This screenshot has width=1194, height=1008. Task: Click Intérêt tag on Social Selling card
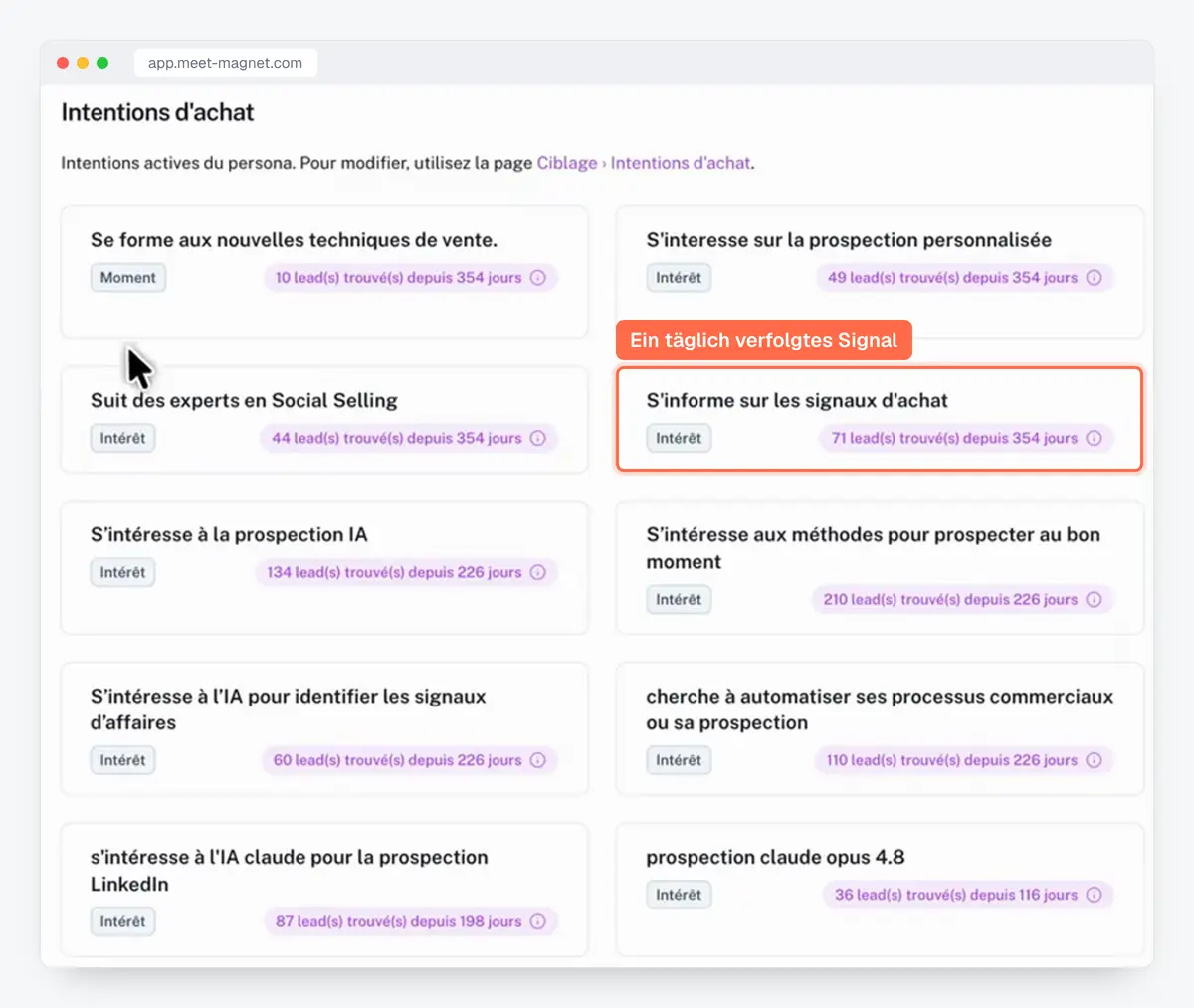click(122, 438)
